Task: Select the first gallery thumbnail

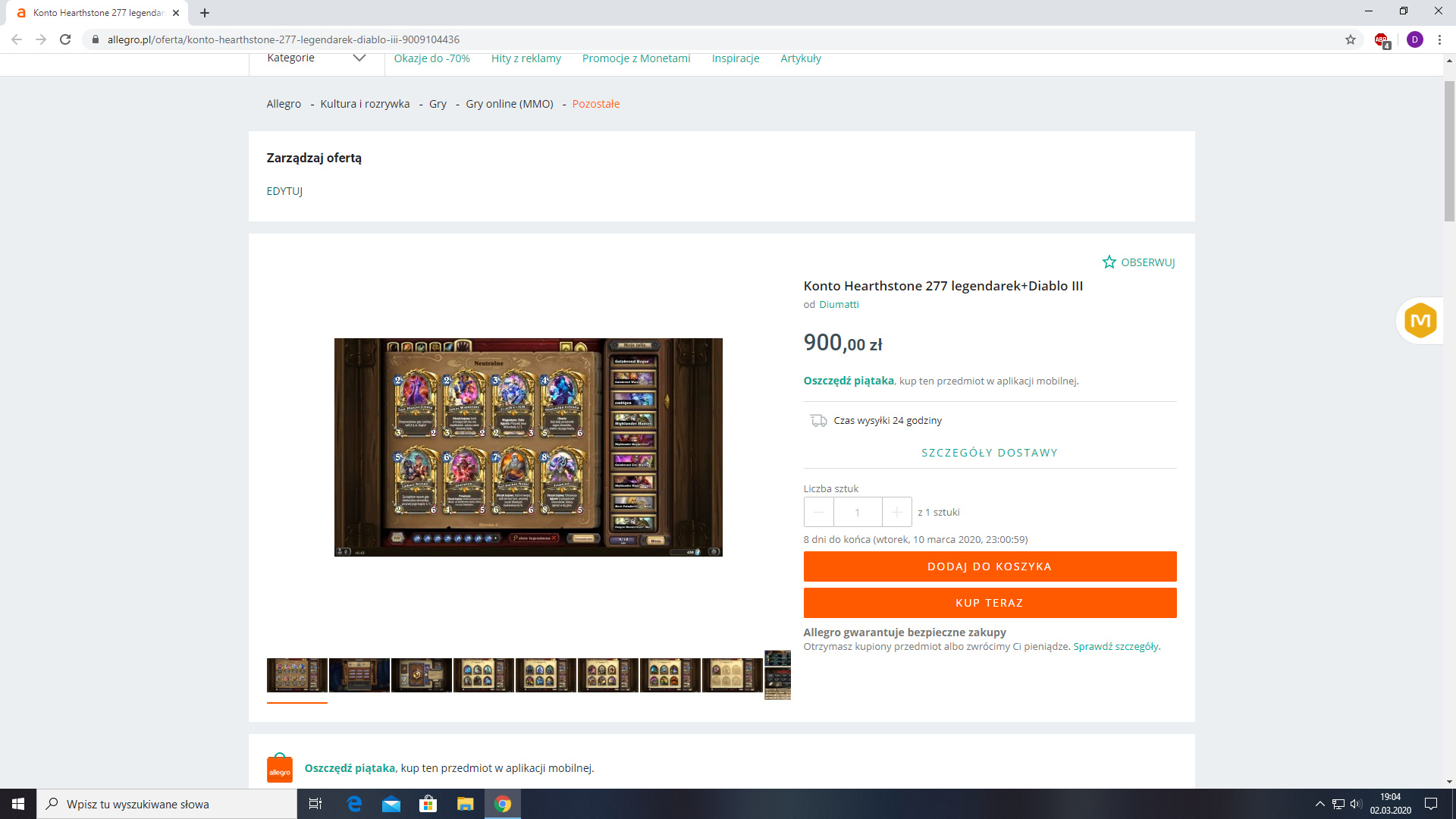Action: pos(297,675)
